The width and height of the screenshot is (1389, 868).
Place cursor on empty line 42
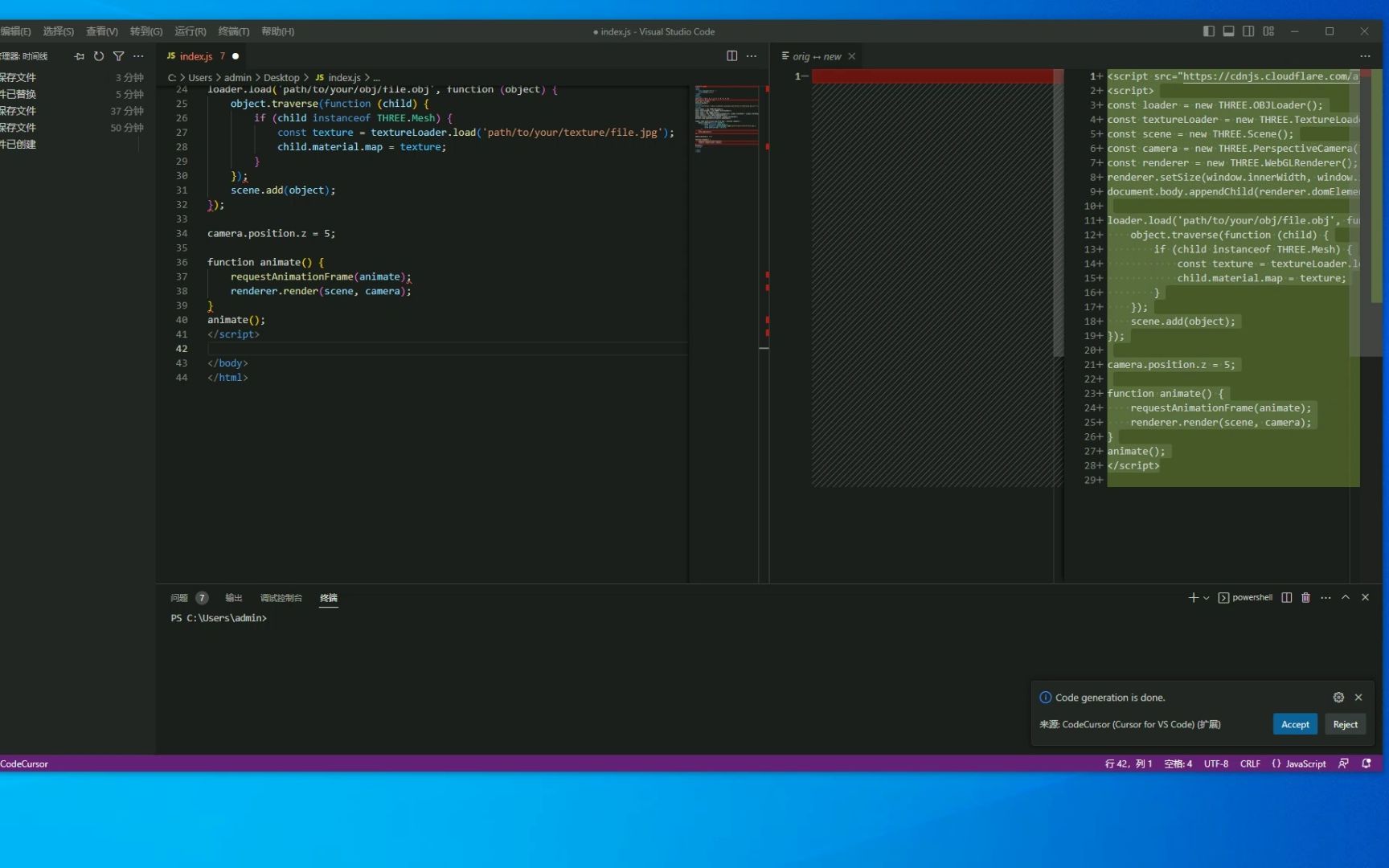[x=446, y=349]
